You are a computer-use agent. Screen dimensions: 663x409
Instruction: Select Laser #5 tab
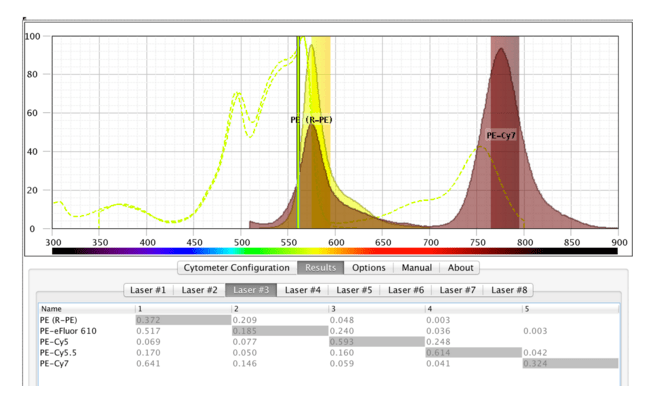(x=354, y=290)
